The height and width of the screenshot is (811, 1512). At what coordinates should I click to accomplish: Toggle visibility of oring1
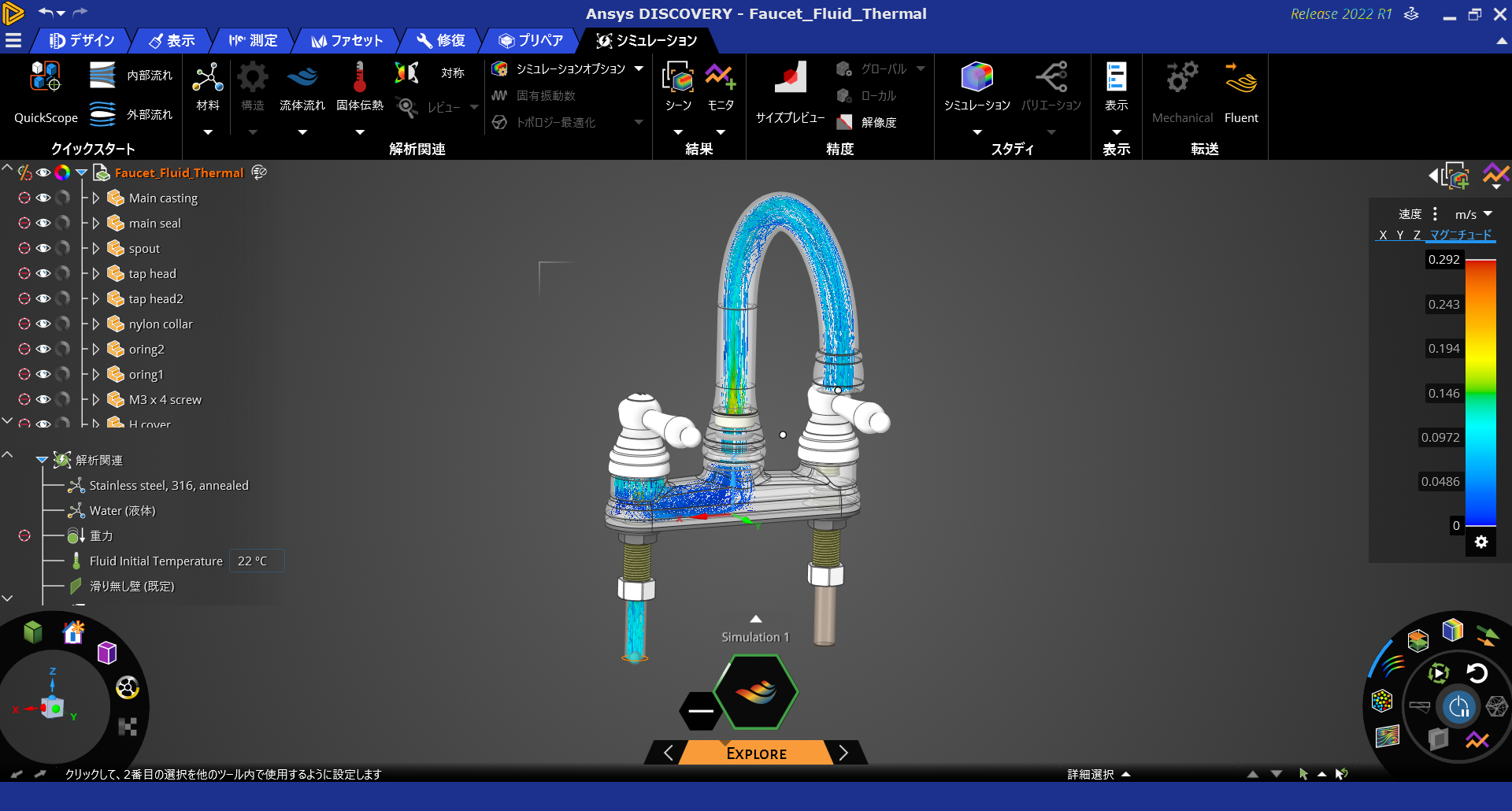(x=43, y=375)
